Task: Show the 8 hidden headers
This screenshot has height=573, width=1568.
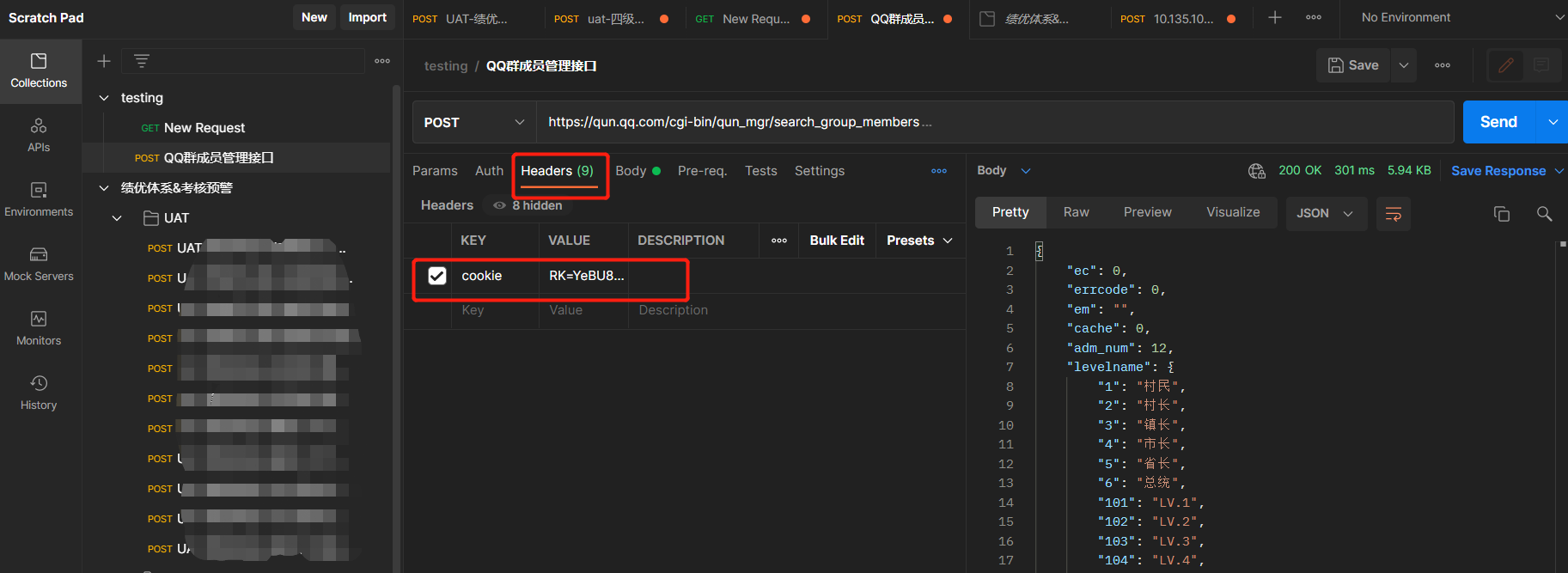Action: (528, 205)
